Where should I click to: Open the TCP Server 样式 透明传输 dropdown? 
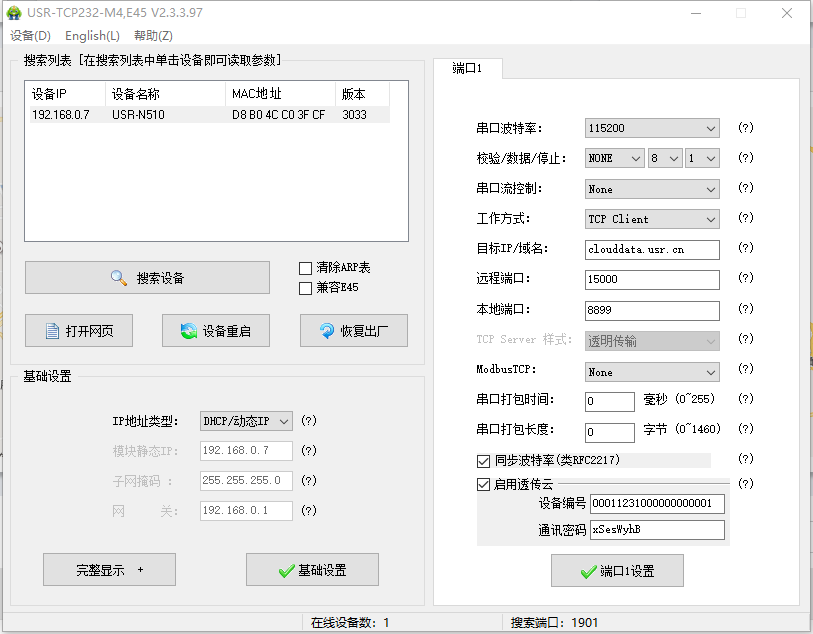point(652,341)
